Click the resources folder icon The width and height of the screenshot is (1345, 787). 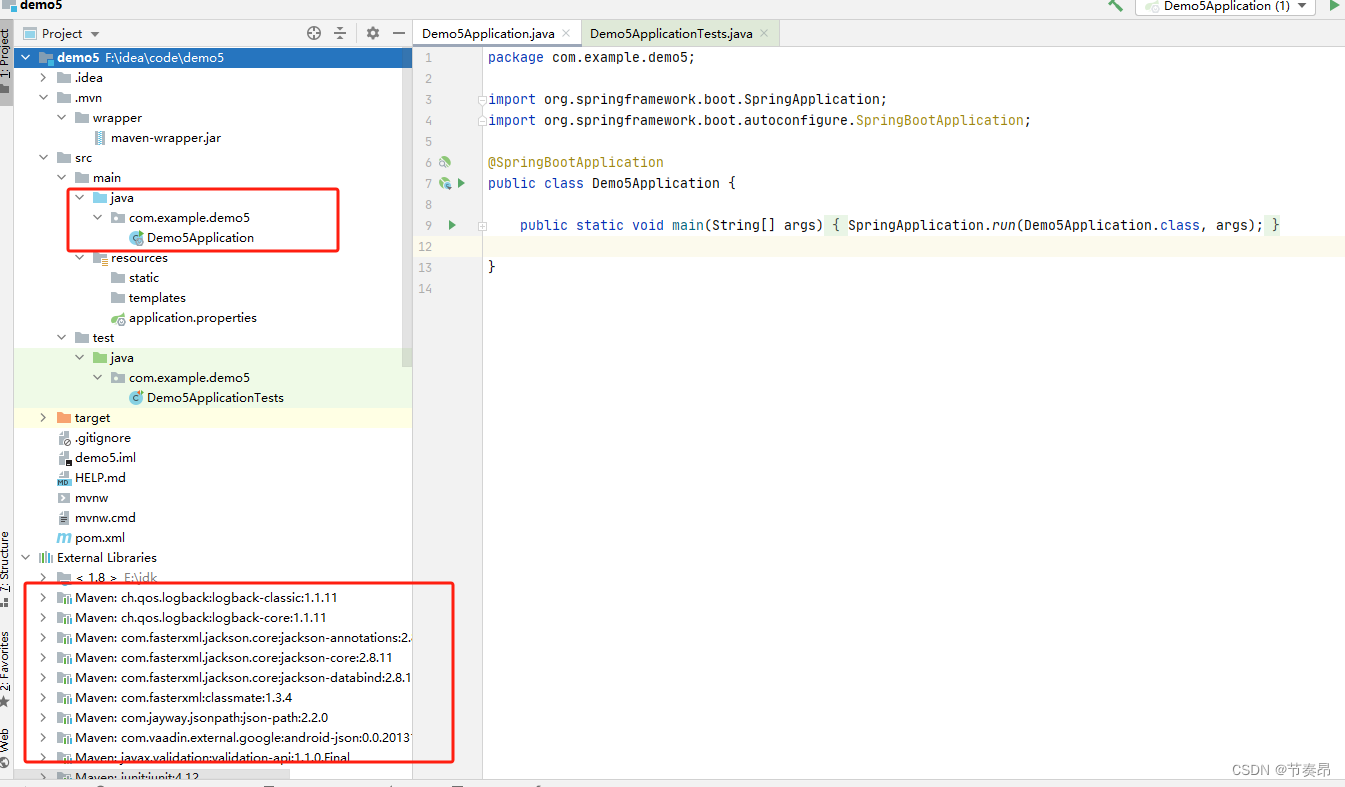pyautogui.click(x=100, y=258)
